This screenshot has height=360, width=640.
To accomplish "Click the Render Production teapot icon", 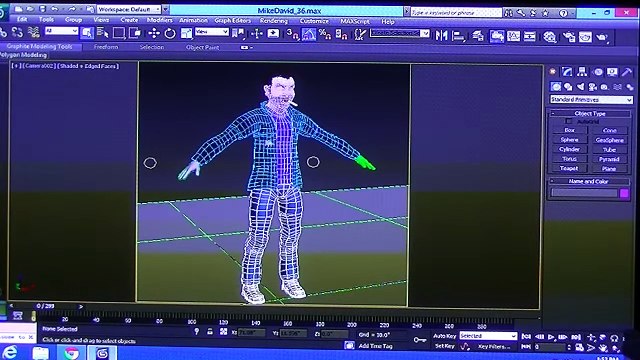I will [x=602, y=38].
